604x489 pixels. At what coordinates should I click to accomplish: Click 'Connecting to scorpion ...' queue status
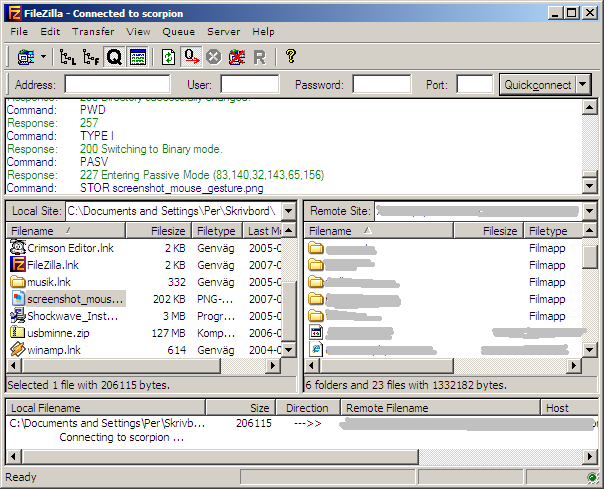pyautogui.click(x=122, y=437)
